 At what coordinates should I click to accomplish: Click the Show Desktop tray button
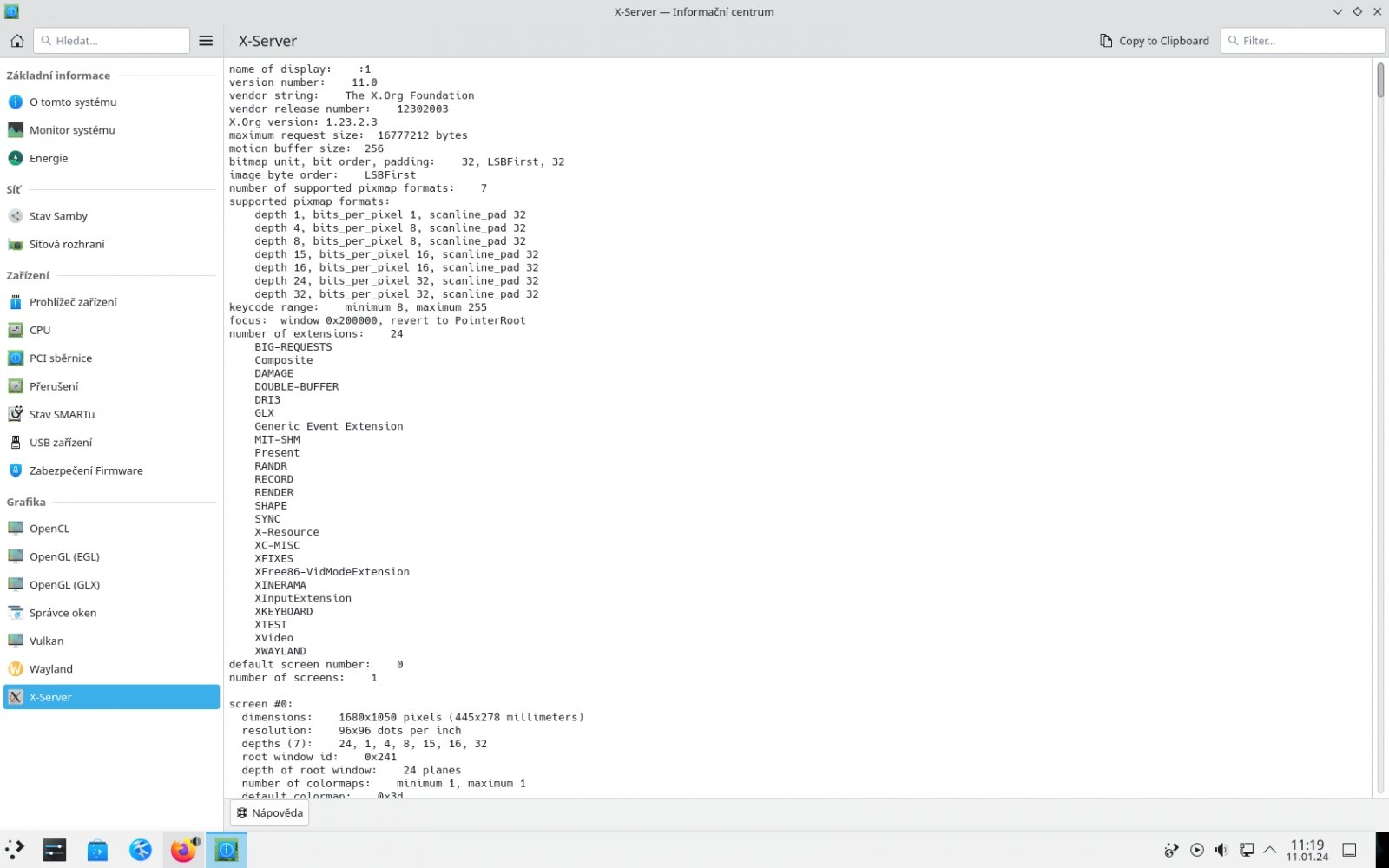(1349, 850)
